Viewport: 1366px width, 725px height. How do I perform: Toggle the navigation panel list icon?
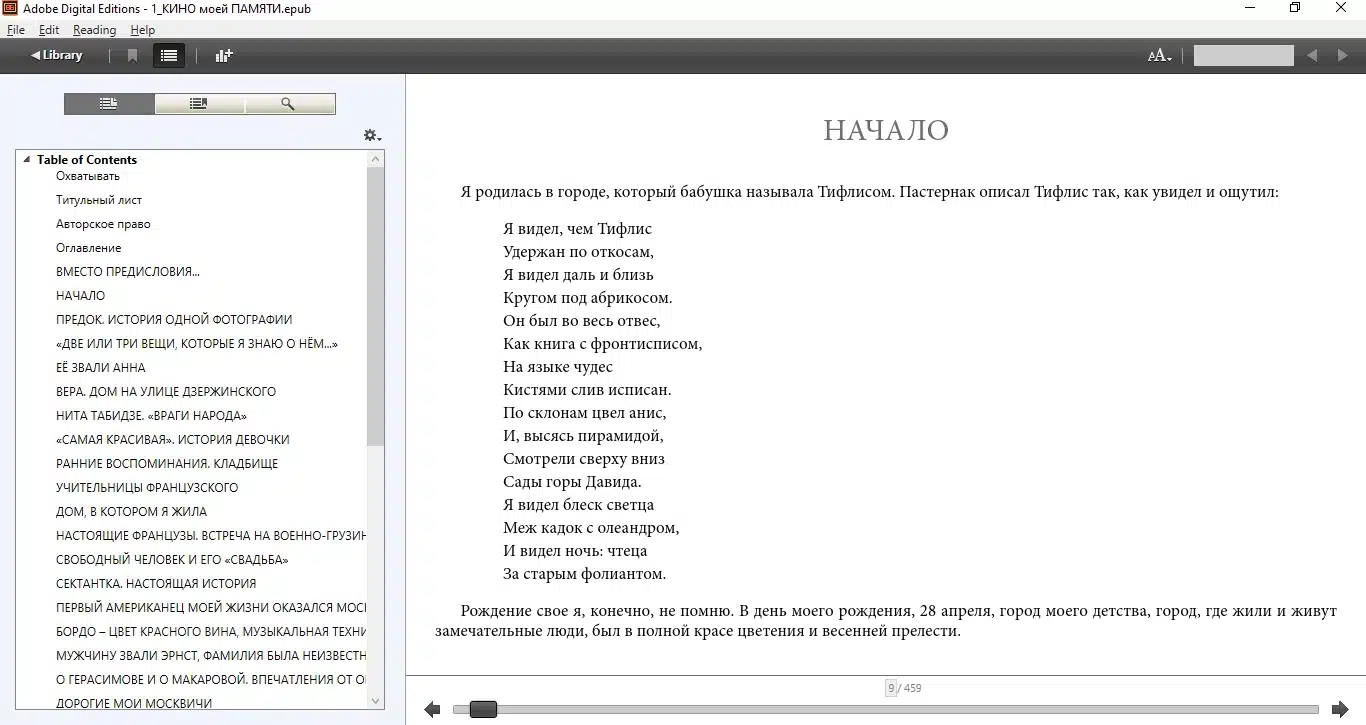point(169,56)
